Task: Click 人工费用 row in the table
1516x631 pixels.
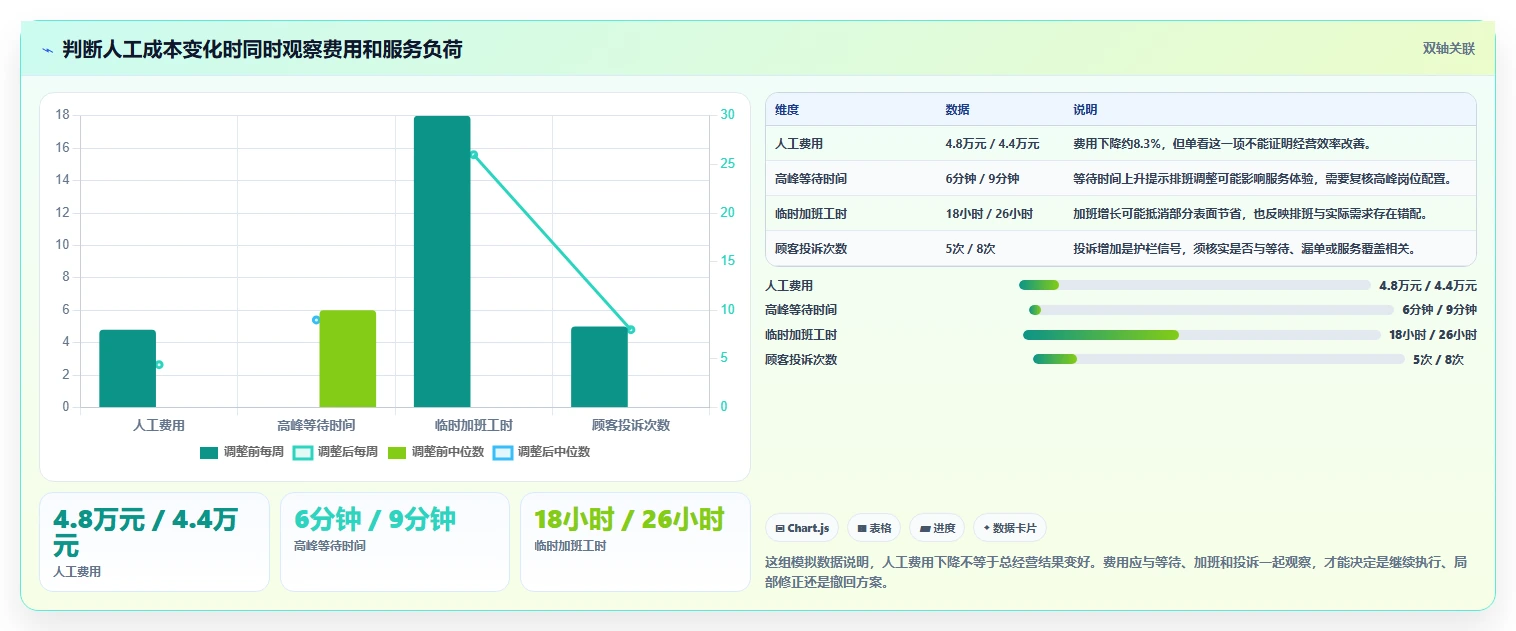Action: tap(1121, 144)
